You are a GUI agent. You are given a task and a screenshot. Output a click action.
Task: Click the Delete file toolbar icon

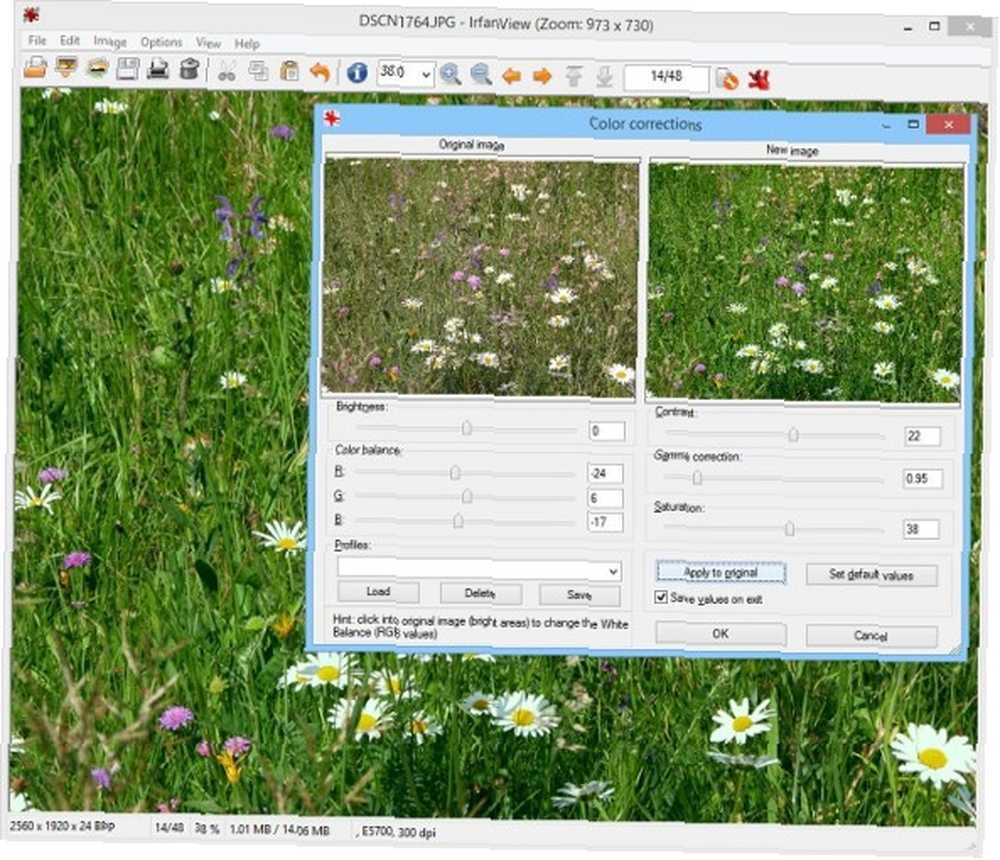pos(189,69)
